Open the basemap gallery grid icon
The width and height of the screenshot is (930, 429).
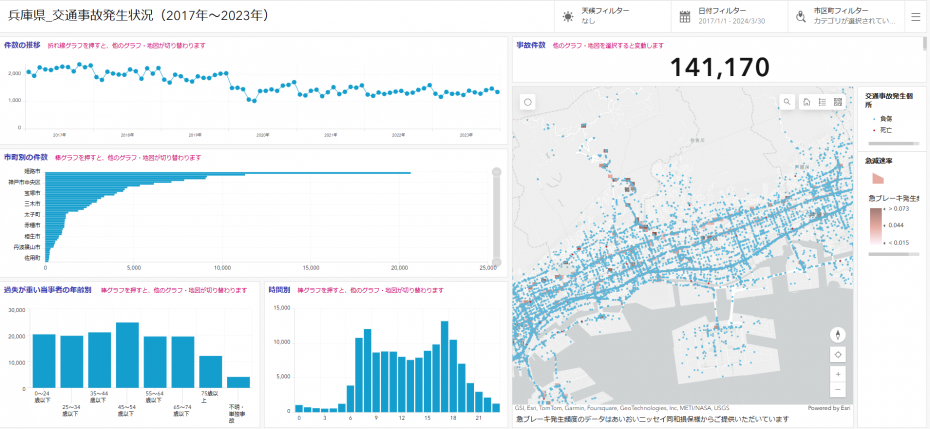(x=838, y=102)
